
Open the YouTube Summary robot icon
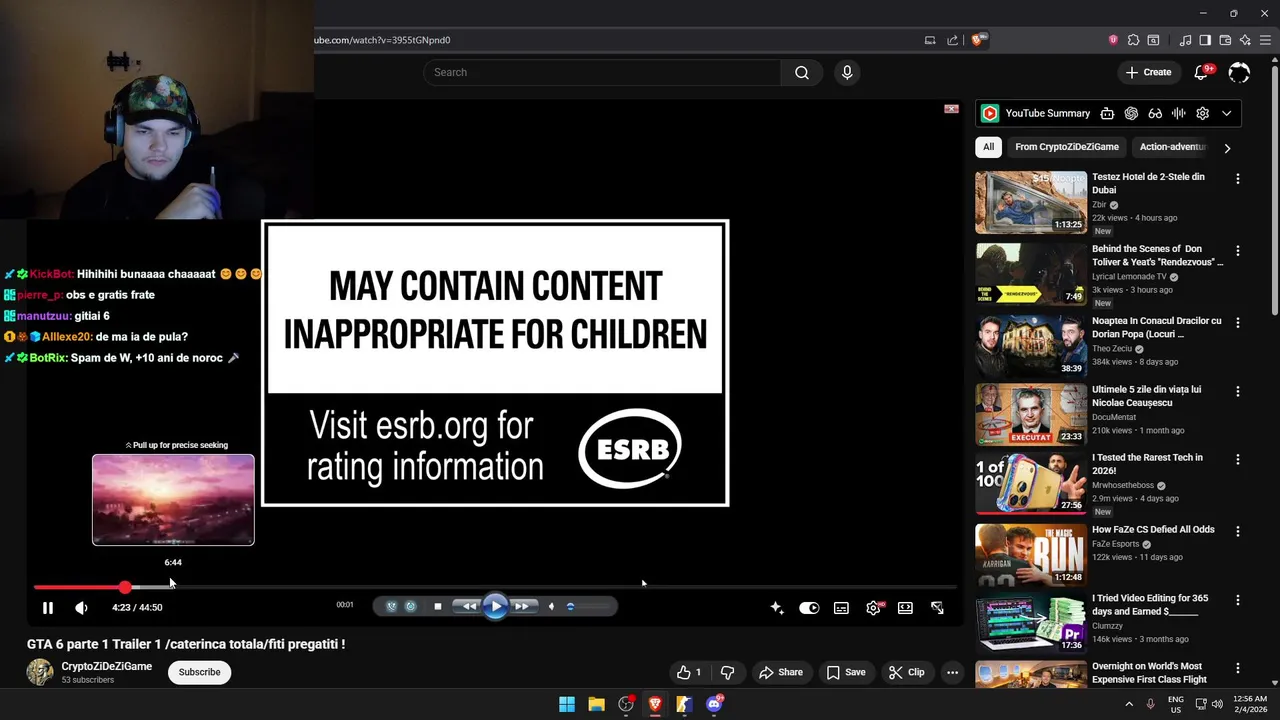point(1107,113)
